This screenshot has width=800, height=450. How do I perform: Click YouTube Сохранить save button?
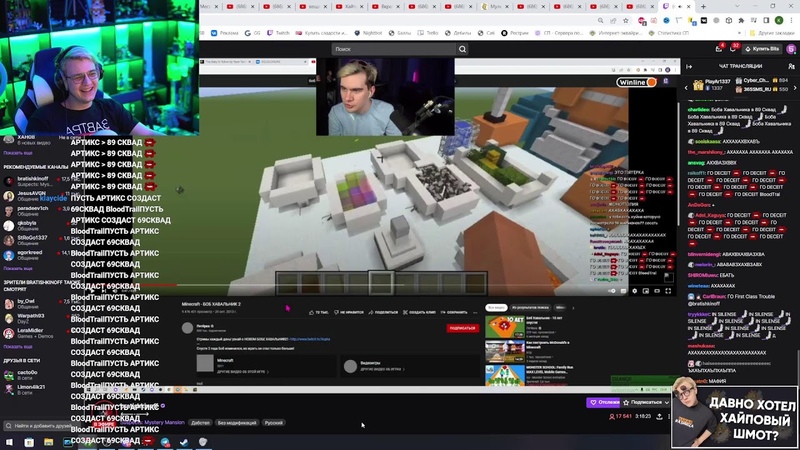point(454,312)
